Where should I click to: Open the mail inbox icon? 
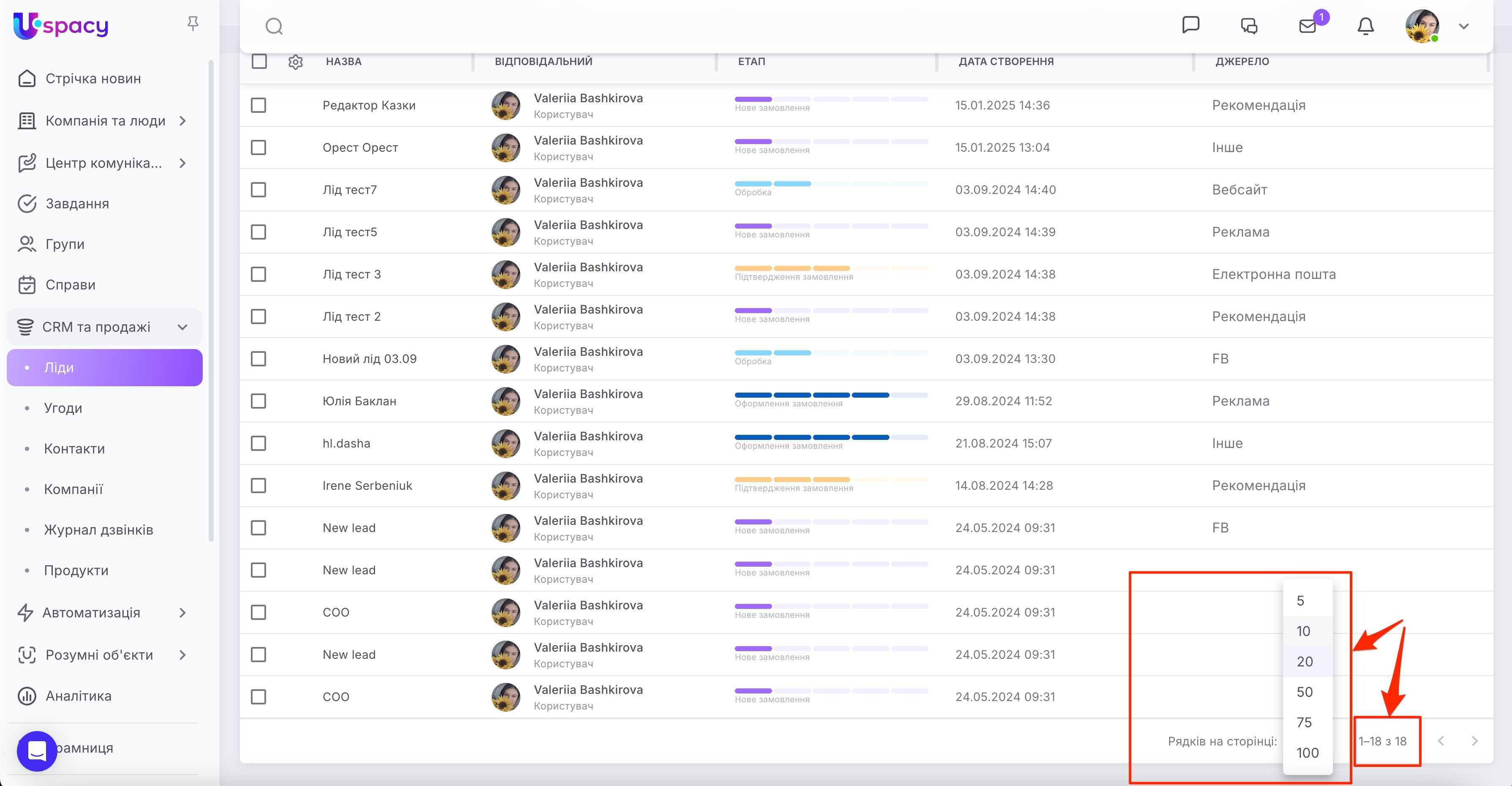pos(1307,26)
